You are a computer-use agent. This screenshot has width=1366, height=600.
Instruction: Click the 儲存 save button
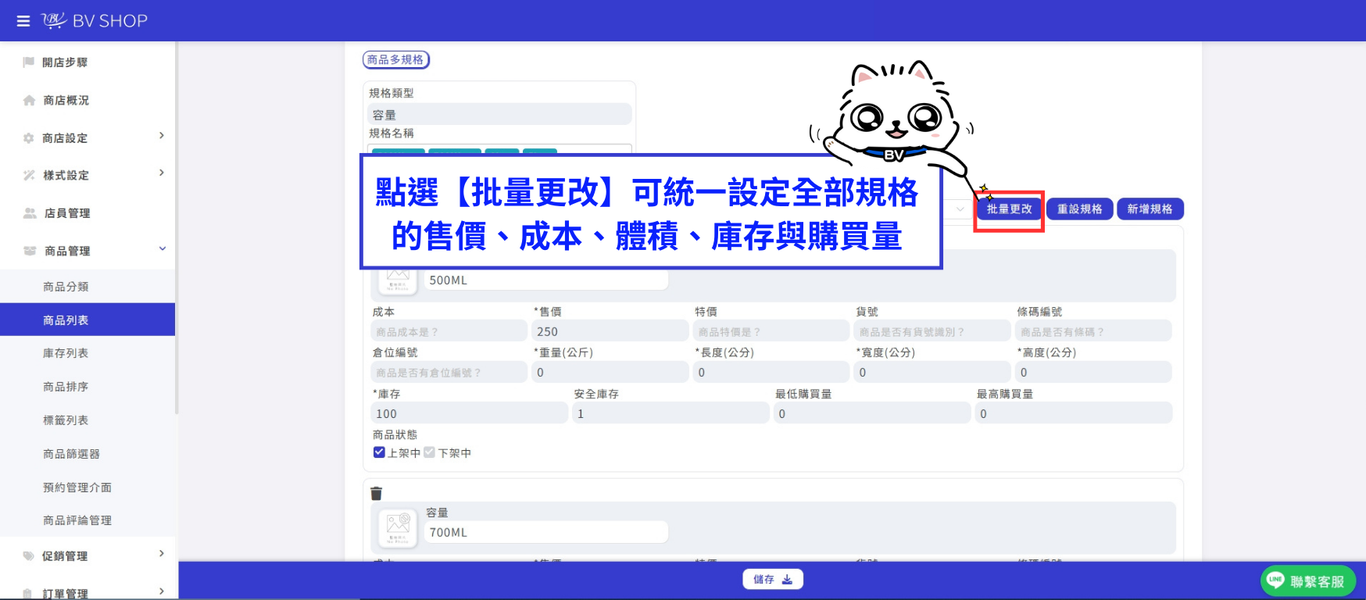[773, 579]
